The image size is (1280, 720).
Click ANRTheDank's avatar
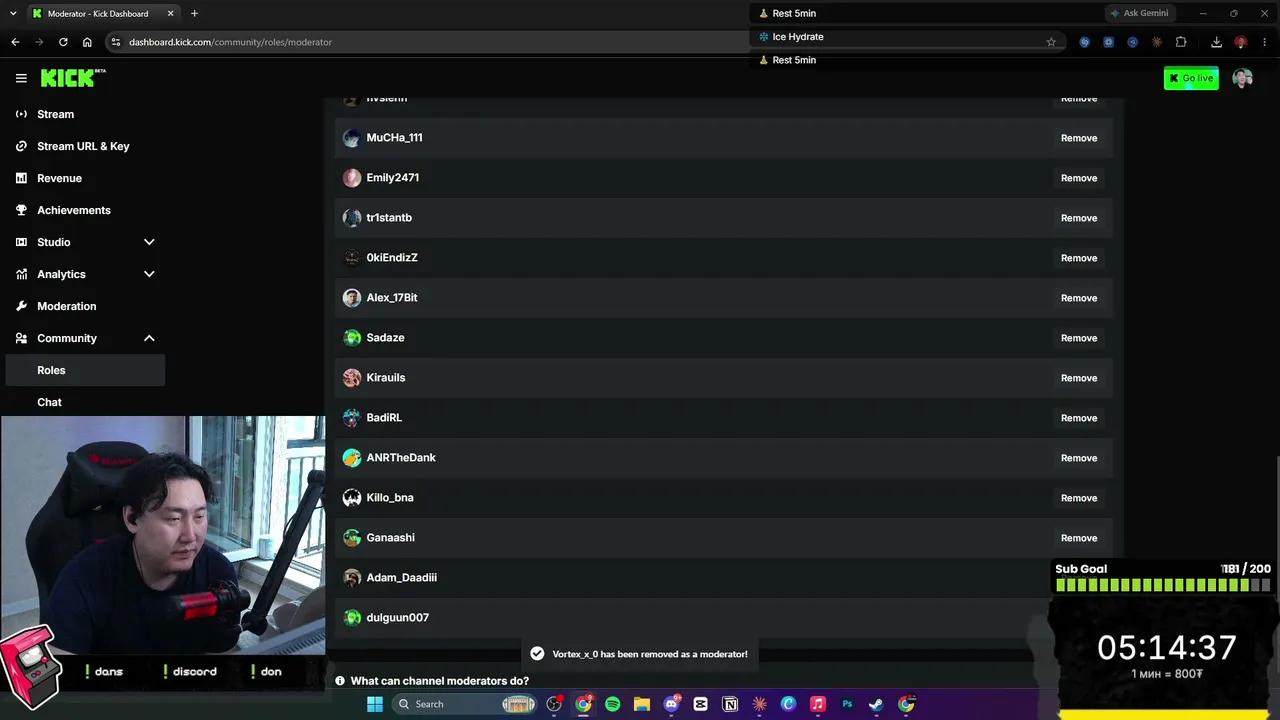[x=352, y=458]
